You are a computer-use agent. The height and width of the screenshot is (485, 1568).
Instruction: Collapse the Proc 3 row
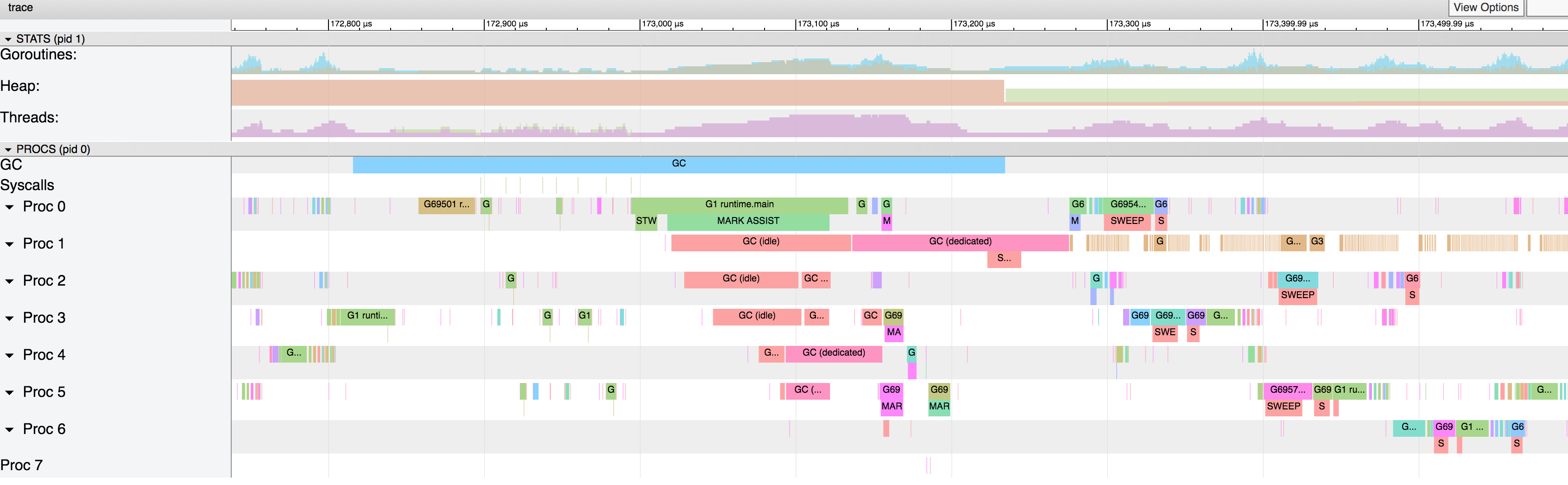(x=10, y=319)
